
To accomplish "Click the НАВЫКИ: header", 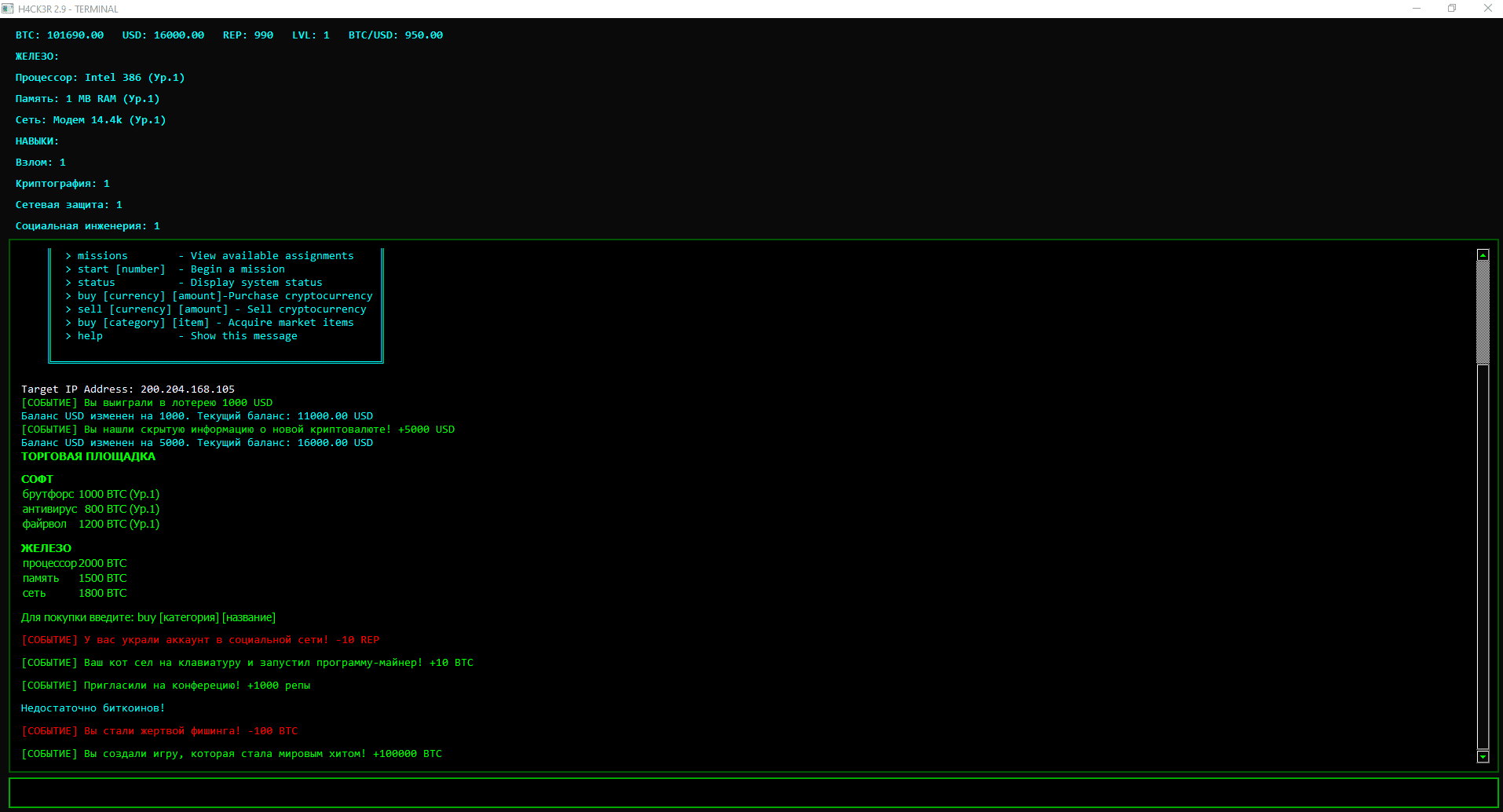I will (37, 141).
